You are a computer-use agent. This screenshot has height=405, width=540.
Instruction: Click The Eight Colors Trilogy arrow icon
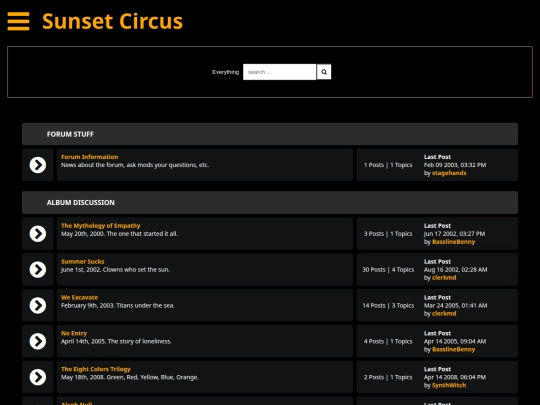[x=38, y=377]
